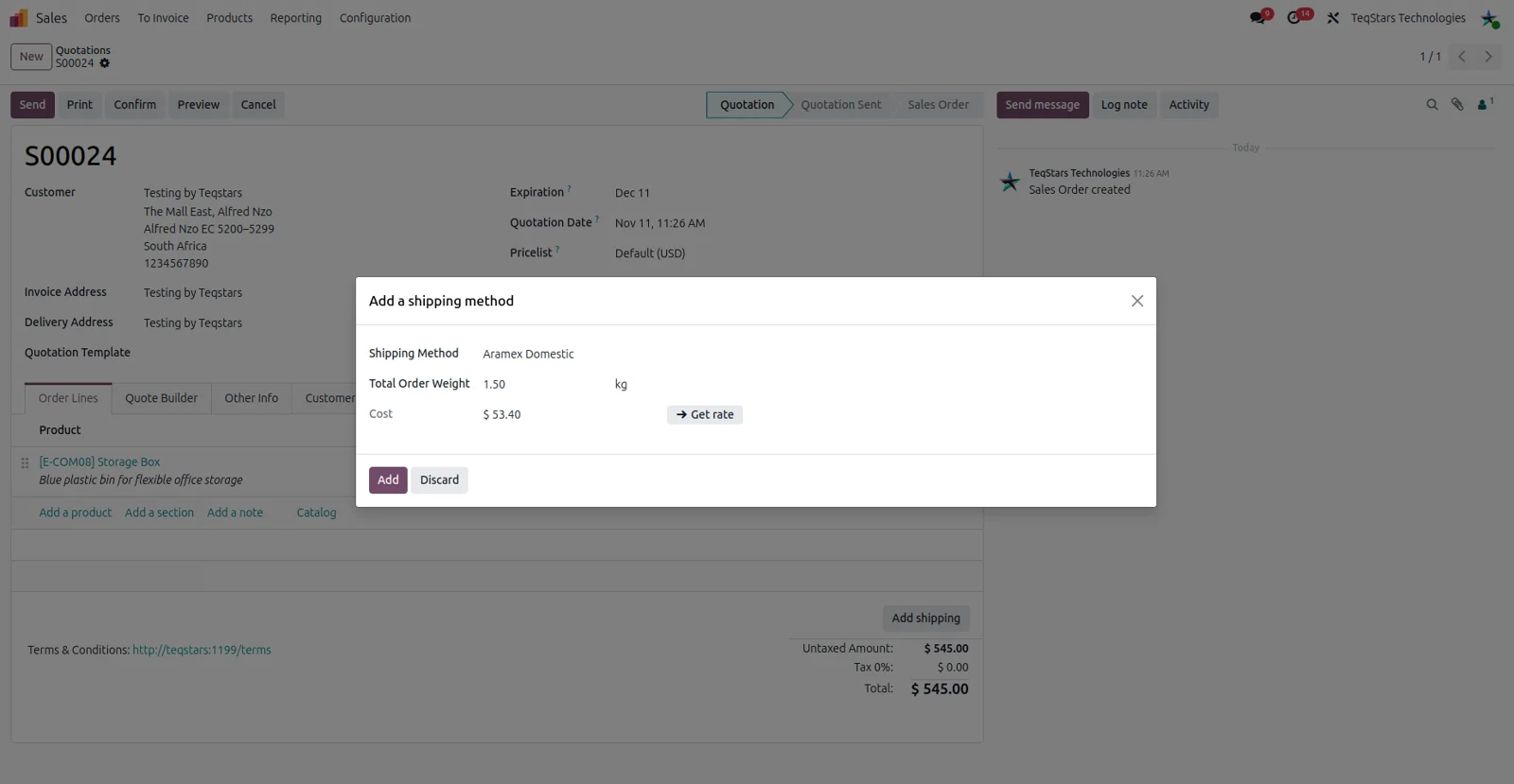The width and height of the screenshot is (1514, 784).
Task: Show followers icon in chatter
Action: pos(1485,105)
